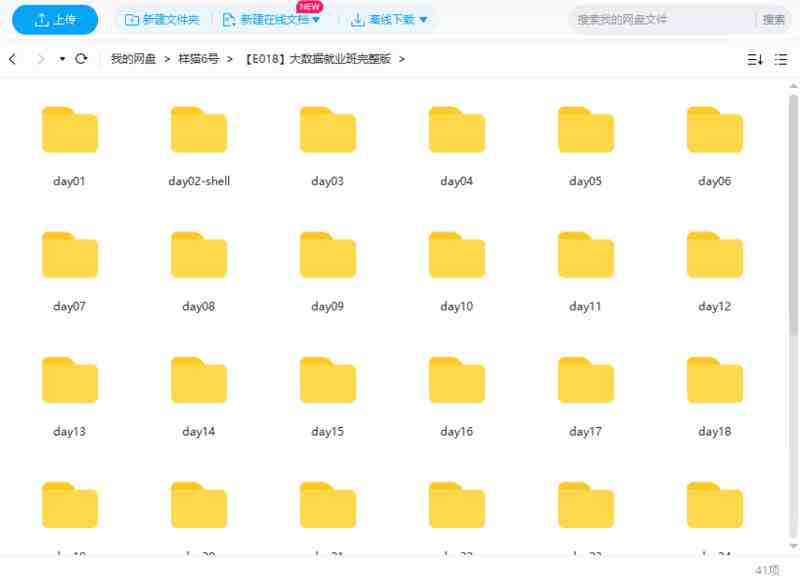800x581 pixels.
Task: Click the forward navigation arrow icon
Action: pos(41,59)
